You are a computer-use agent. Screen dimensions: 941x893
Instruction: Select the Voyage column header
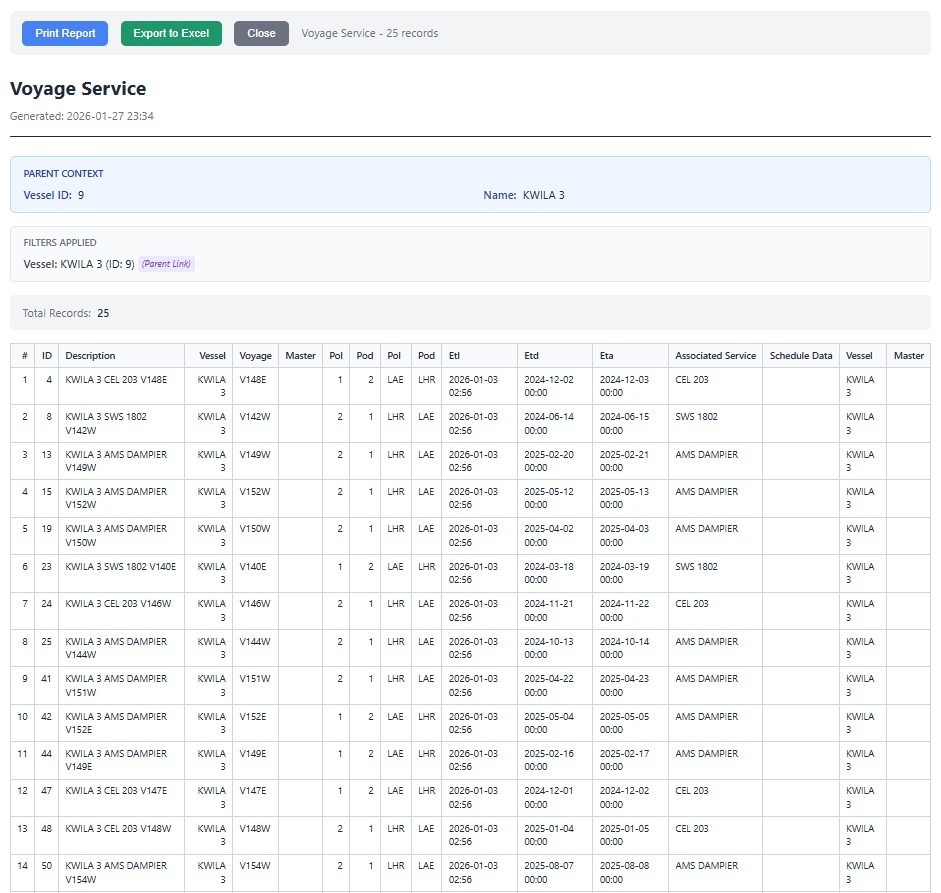coord(255,356)
